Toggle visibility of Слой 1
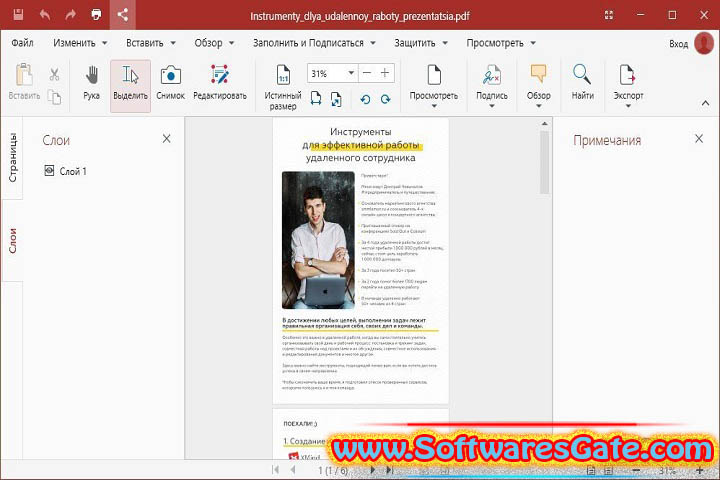Viewport: 720px width, 480px height. tap(49, 170)
